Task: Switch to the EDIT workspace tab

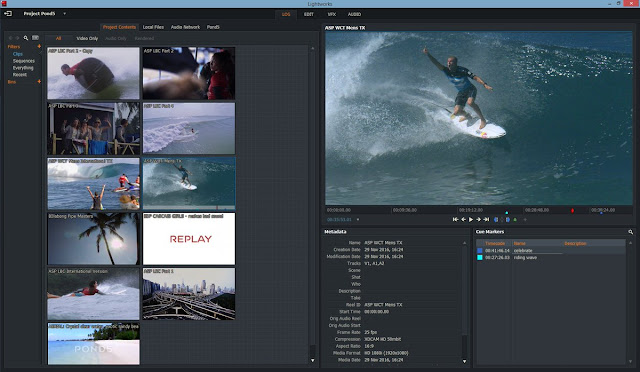Action: [x=309, y=14]
